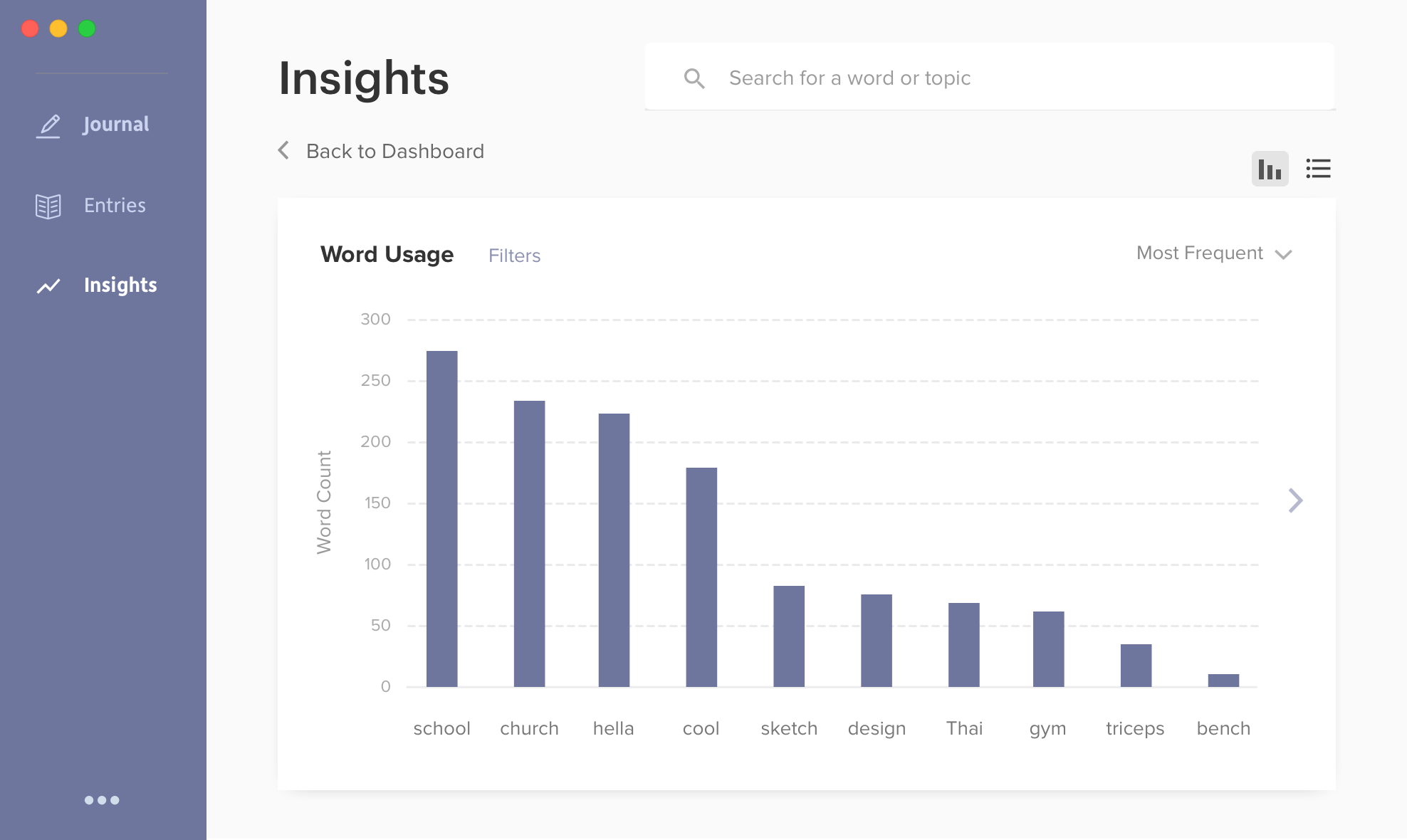Select Insights in the sidebar

coord(120,285)
